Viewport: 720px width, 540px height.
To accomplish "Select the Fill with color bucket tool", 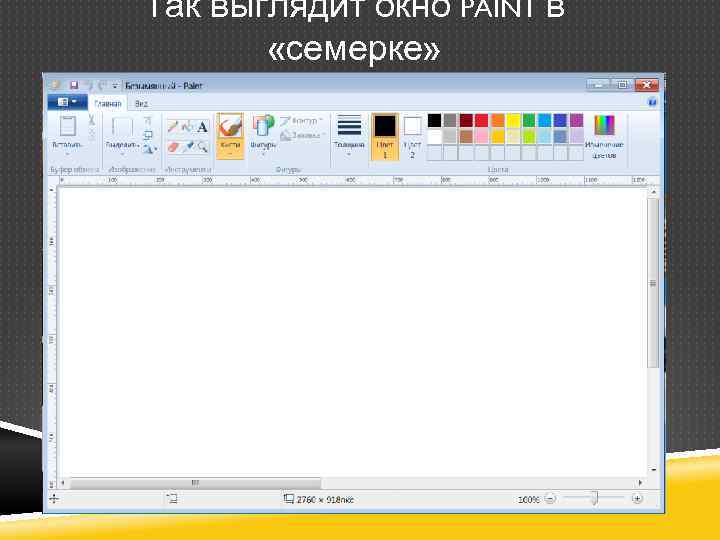I will 187,127.
